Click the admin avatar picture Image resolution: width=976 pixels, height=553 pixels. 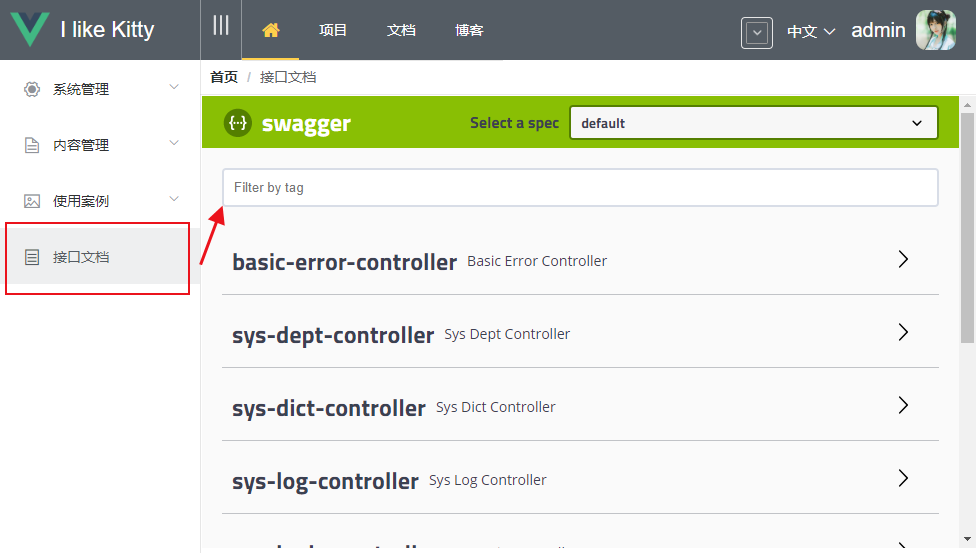(936, 30)
